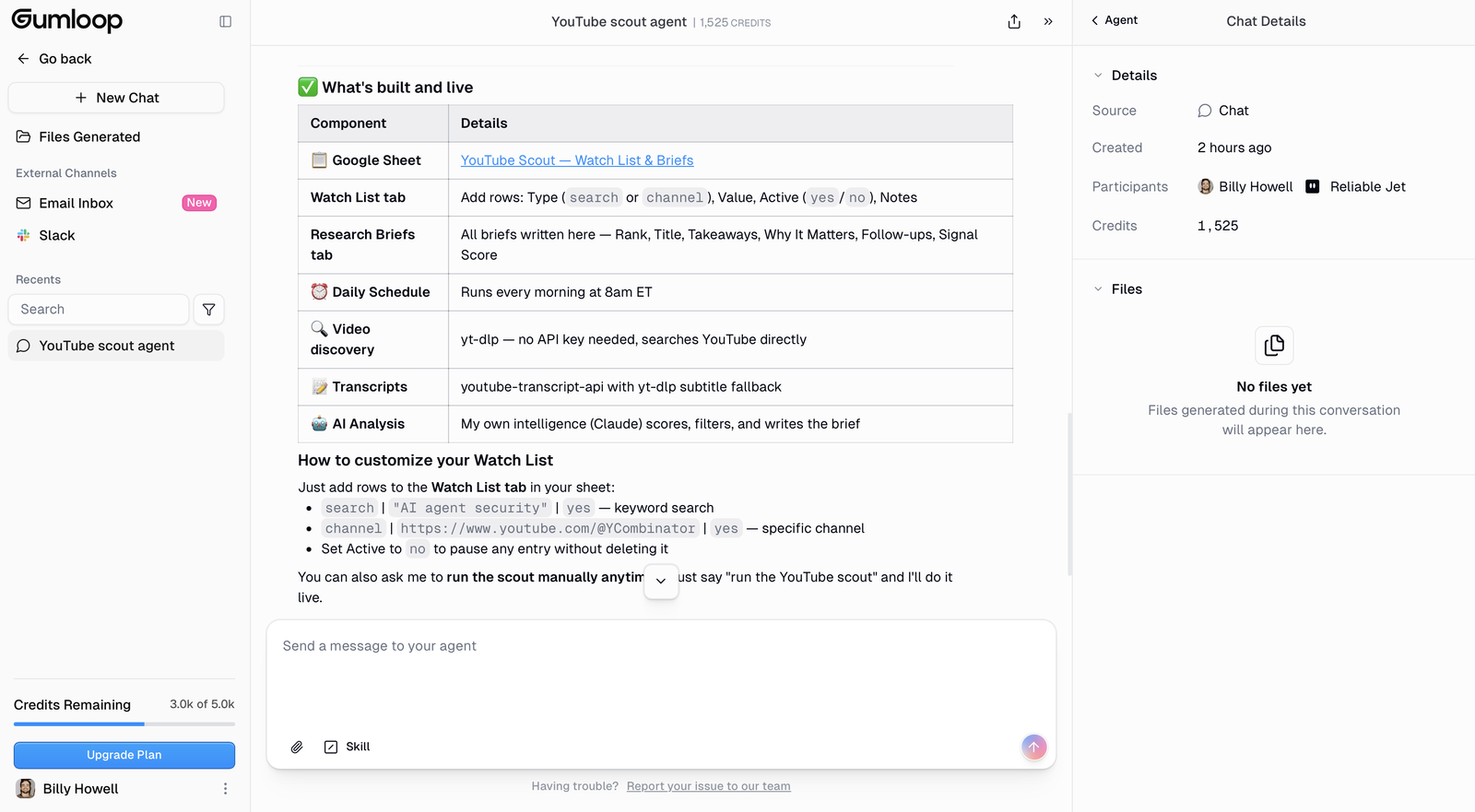Click Billy Howell avatar in sidebar
The height and width of the screenshot is (812, 1475).
tap(26, 789)
